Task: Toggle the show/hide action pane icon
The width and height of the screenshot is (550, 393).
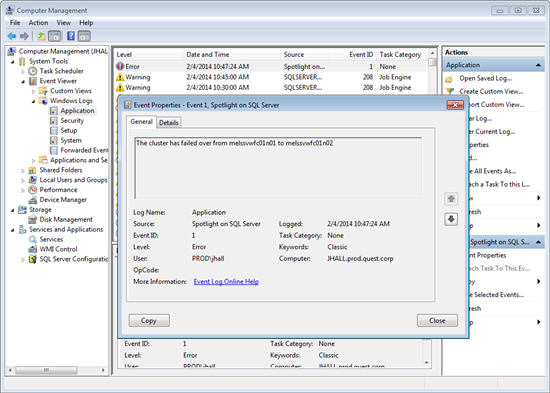Action: click(x=84, y=36)
